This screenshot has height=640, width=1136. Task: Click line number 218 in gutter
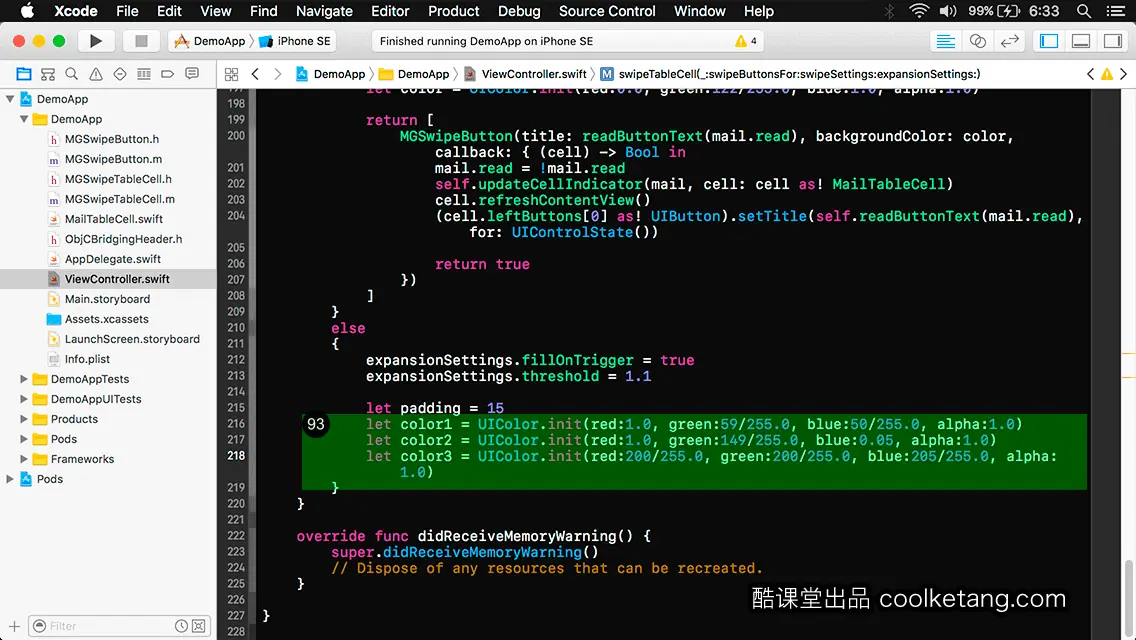click(236, 455)
